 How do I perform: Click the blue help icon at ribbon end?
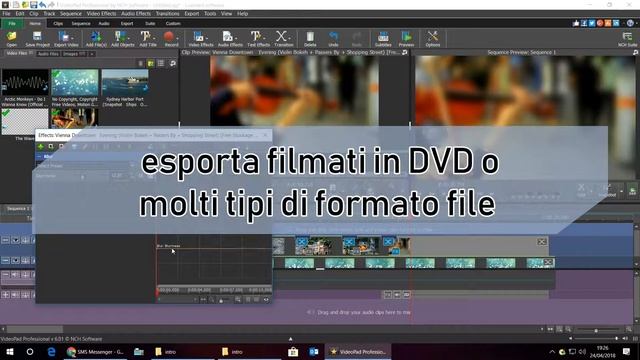[630, 23]
